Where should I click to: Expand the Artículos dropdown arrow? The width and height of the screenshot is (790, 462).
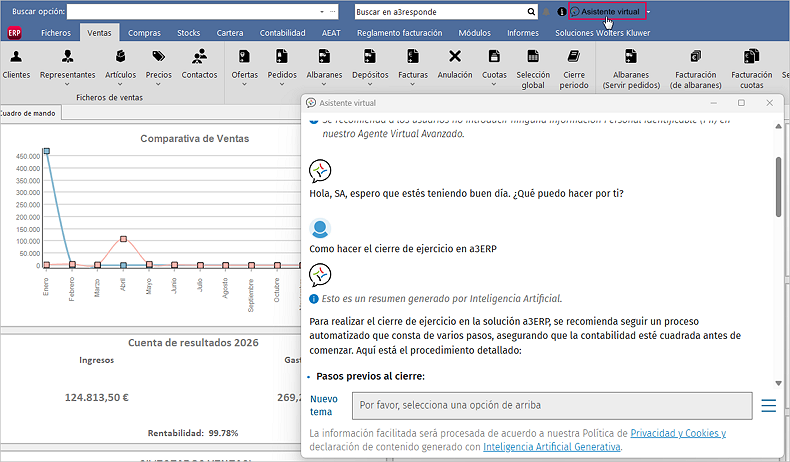120,85
